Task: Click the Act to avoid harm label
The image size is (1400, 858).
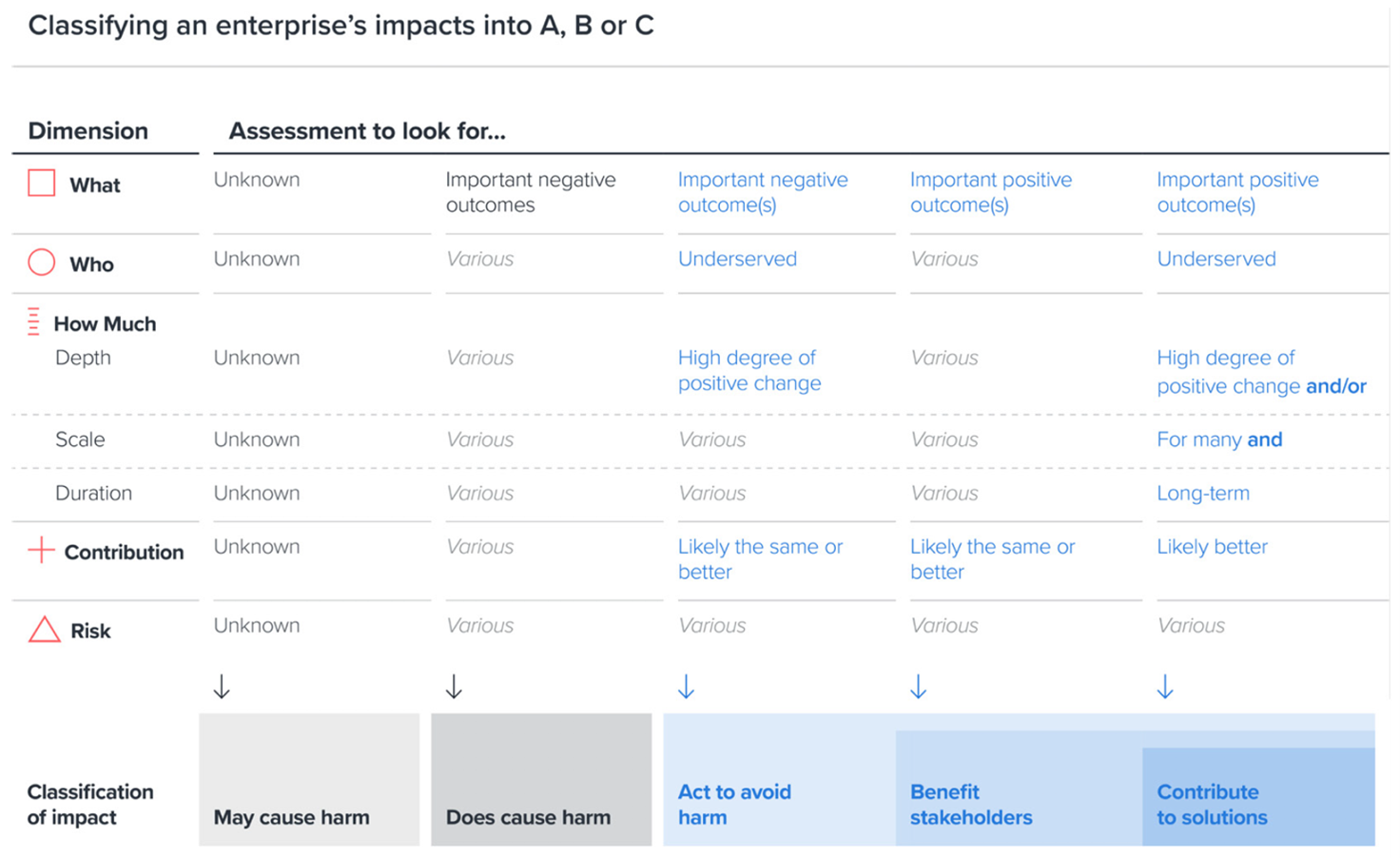Action: pyautogui.click(x=734, y=805)
